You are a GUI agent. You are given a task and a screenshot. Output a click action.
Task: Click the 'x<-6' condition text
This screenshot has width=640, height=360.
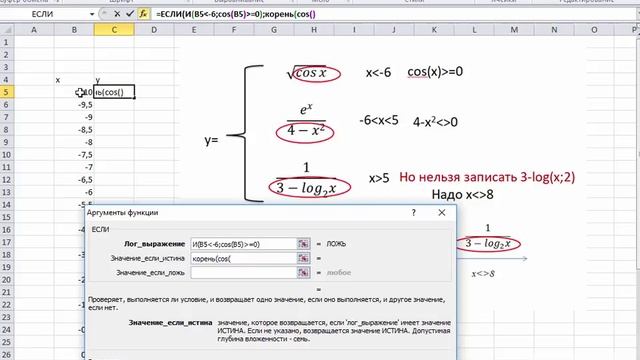coord(378,73)
